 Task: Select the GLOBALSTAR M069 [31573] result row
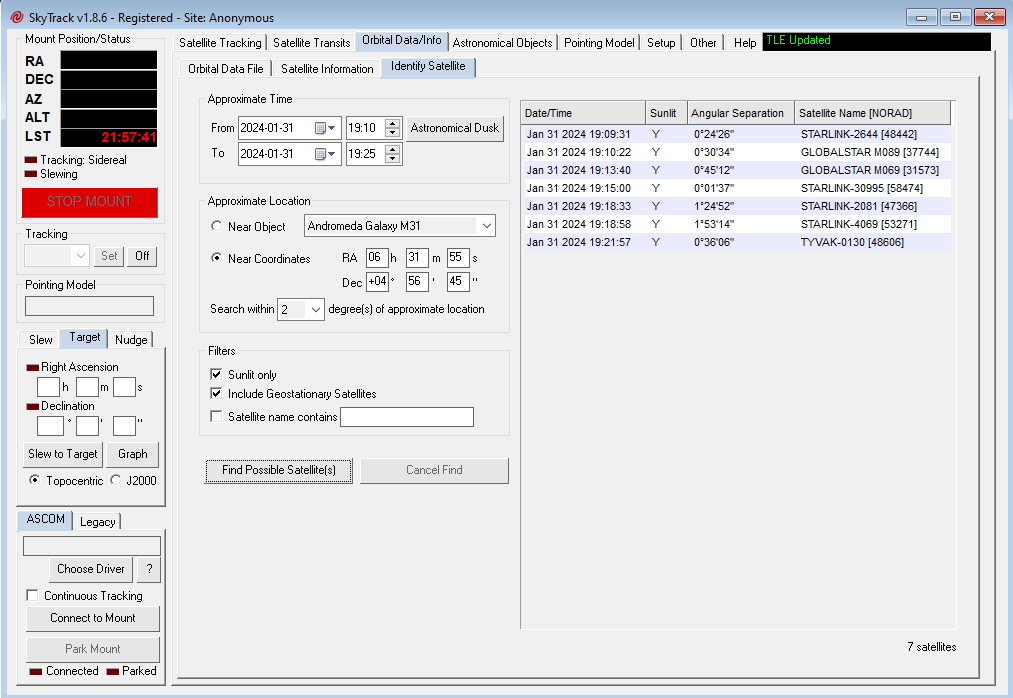[736, 171]
